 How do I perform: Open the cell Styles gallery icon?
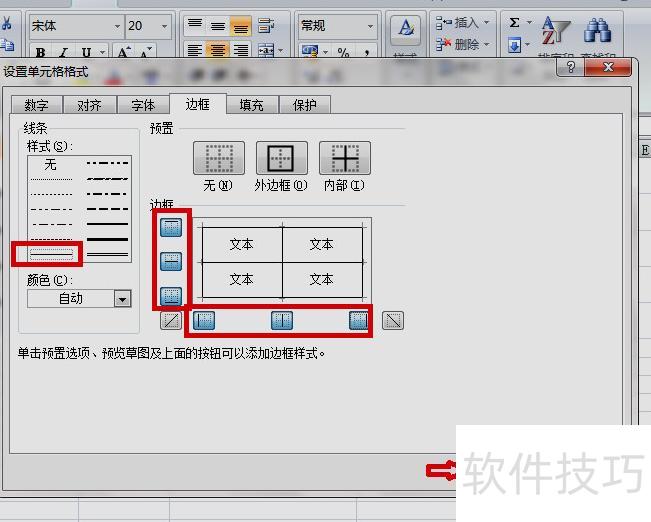(406, 30)
